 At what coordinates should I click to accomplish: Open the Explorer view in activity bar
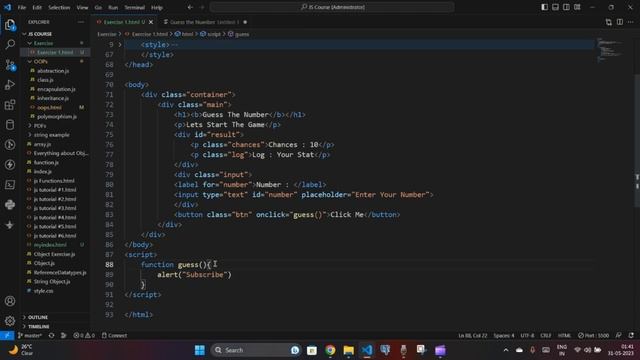pos(10,25)
